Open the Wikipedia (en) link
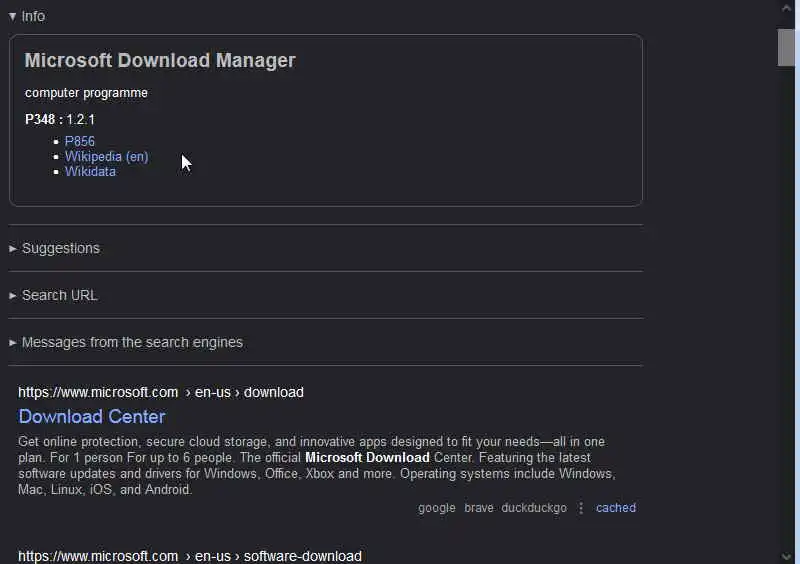 click(106, 157)
